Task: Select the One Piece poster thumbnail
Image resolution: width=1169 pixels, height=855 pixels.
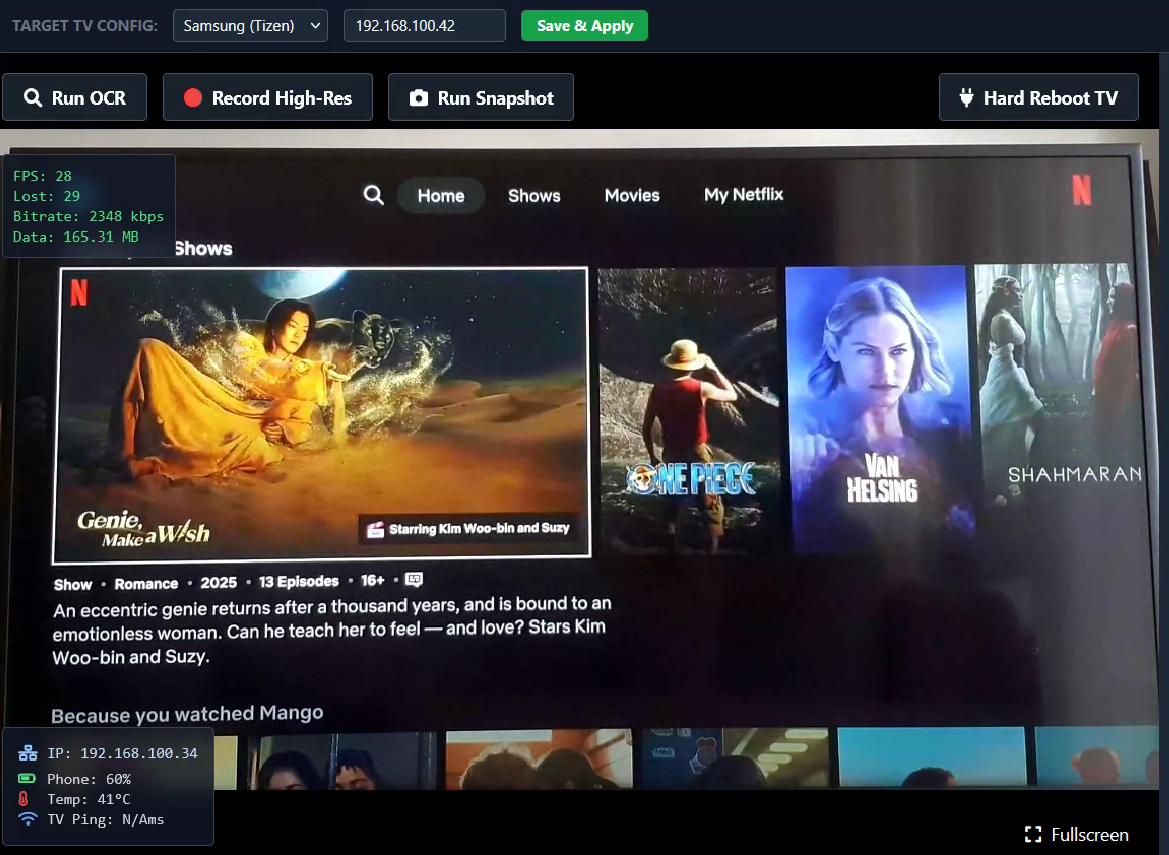Action: (x=688, y=410)
